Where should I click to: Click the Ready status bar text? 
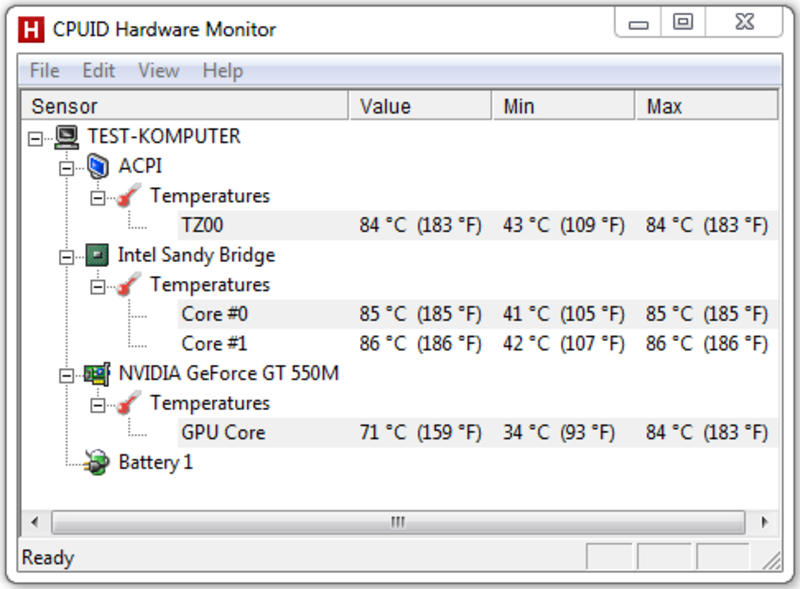48,557
